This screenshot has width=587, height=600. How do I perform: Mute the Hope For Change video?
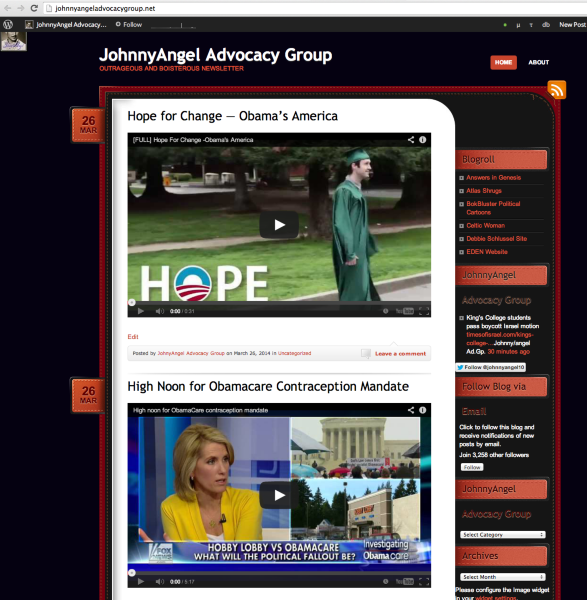tap(160, 311)
